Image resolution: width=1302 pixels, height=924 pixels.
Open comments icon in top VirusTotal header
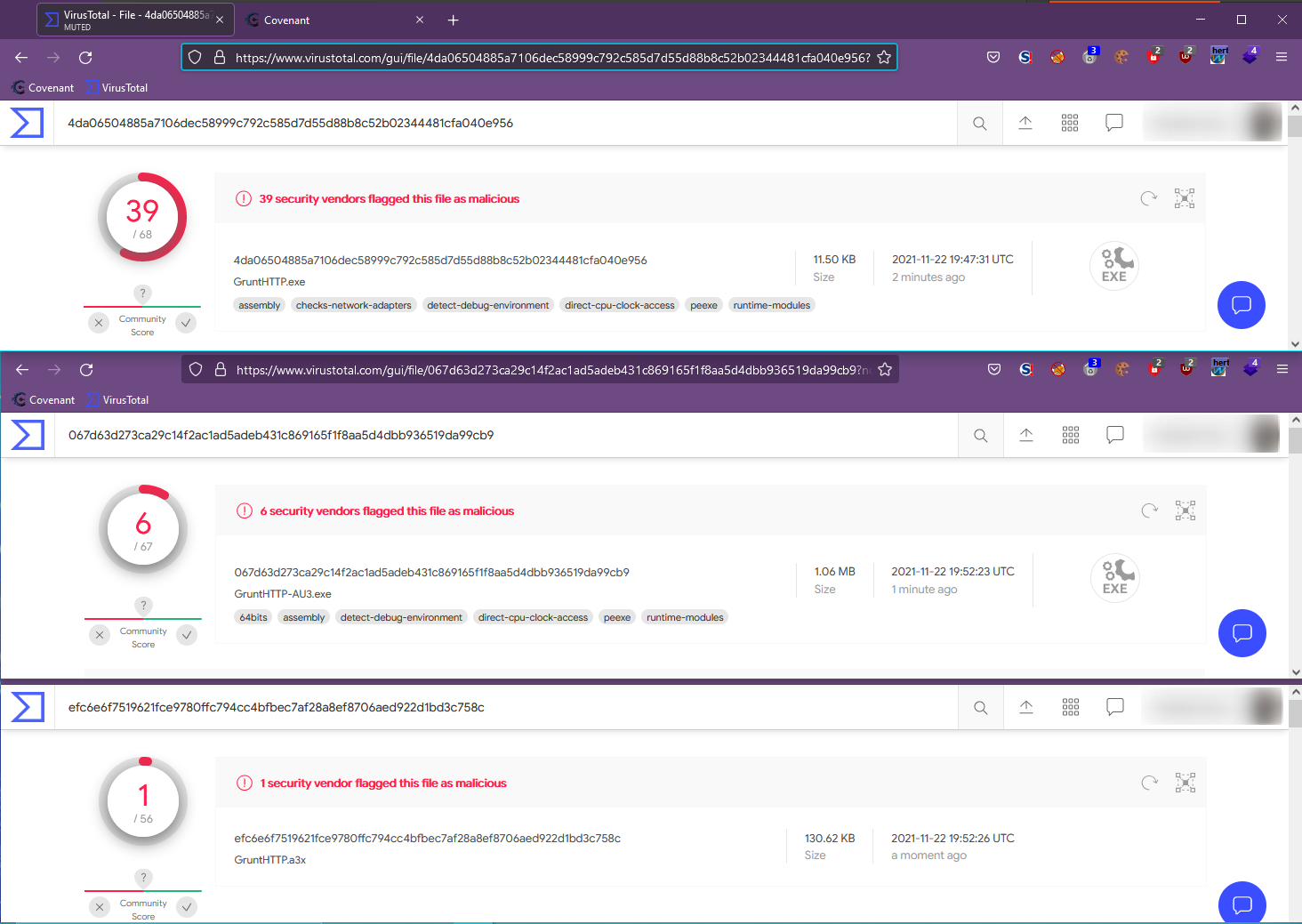click(x=1114, y=123)
